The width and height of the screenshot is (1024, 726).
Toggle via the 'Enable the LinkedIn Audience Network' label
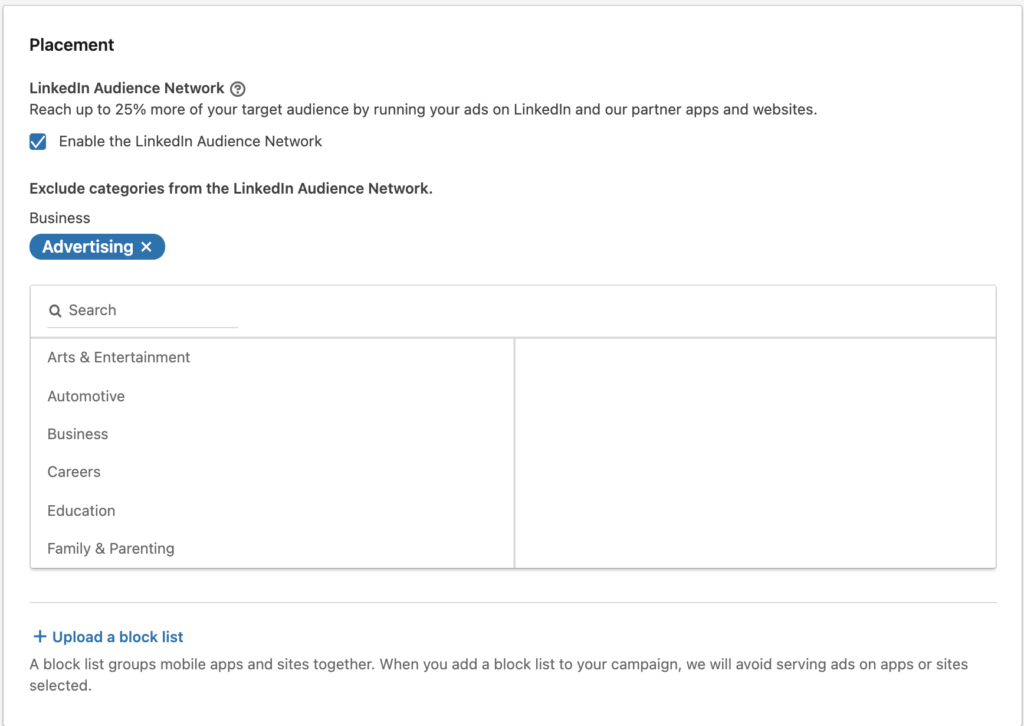[190, 142]
